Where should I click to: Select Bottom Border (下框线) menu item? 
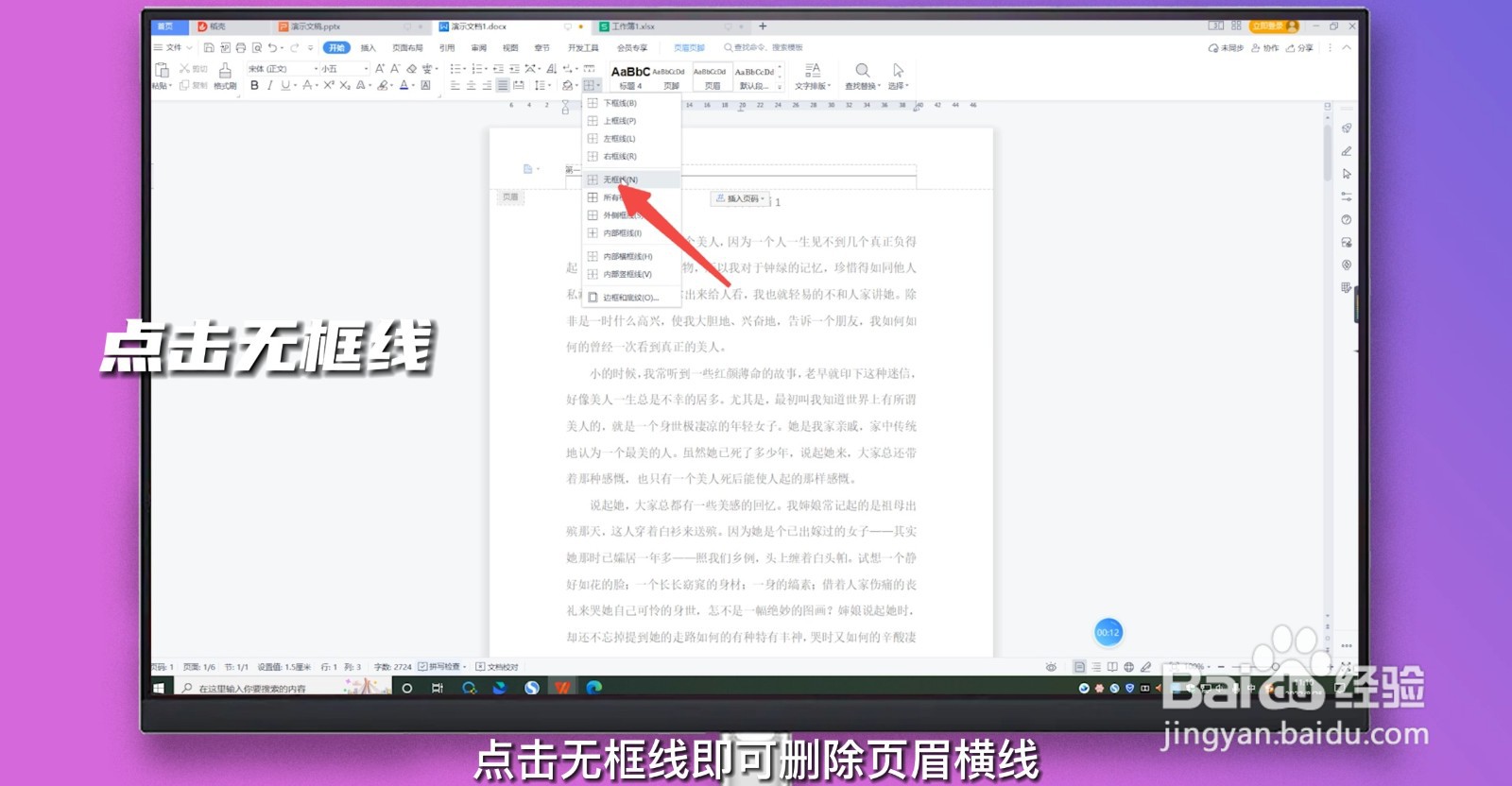coord(630,103)
